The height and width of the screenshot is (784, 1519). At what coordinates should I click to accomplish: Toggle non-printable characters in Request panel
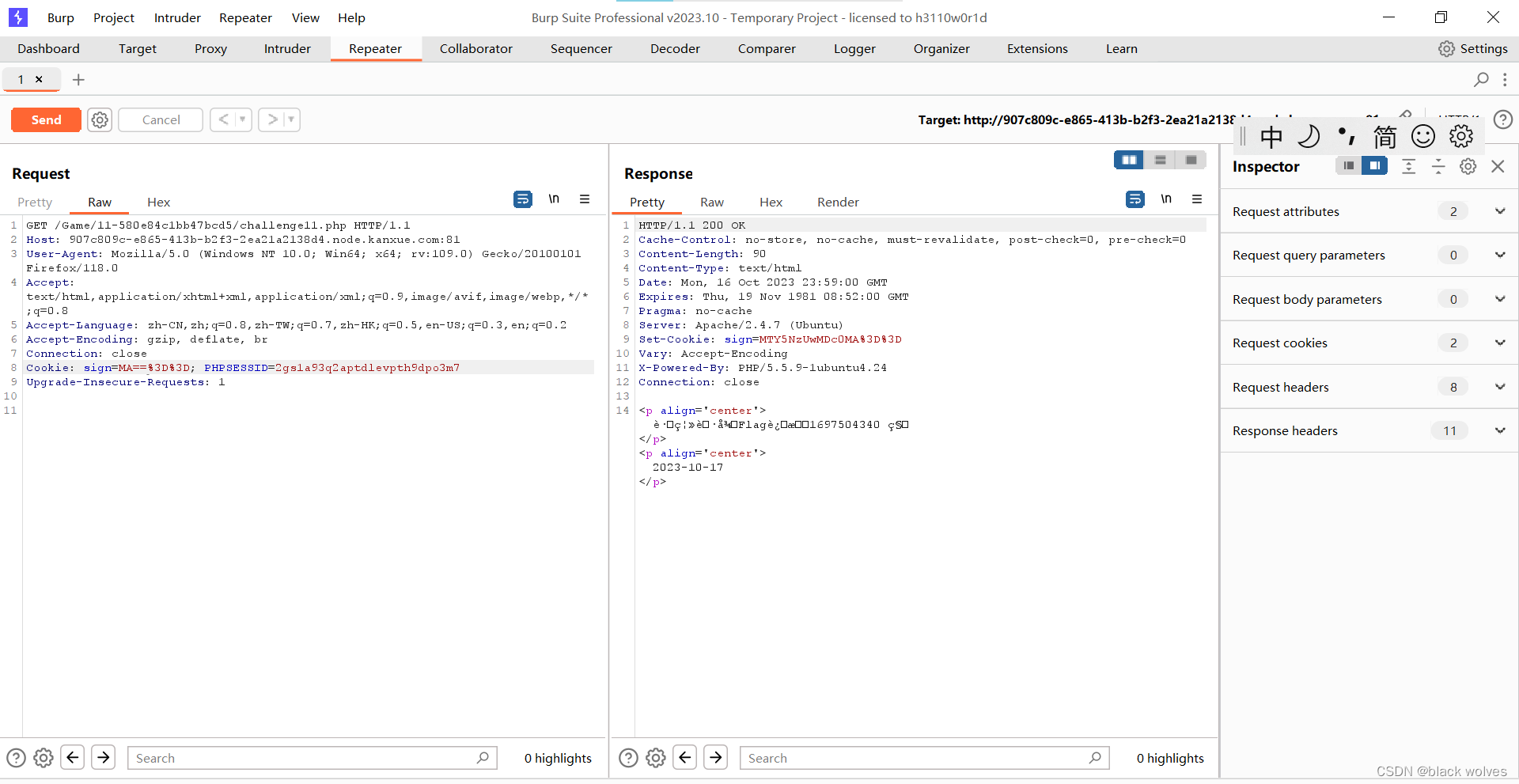[x=554, y=199]
